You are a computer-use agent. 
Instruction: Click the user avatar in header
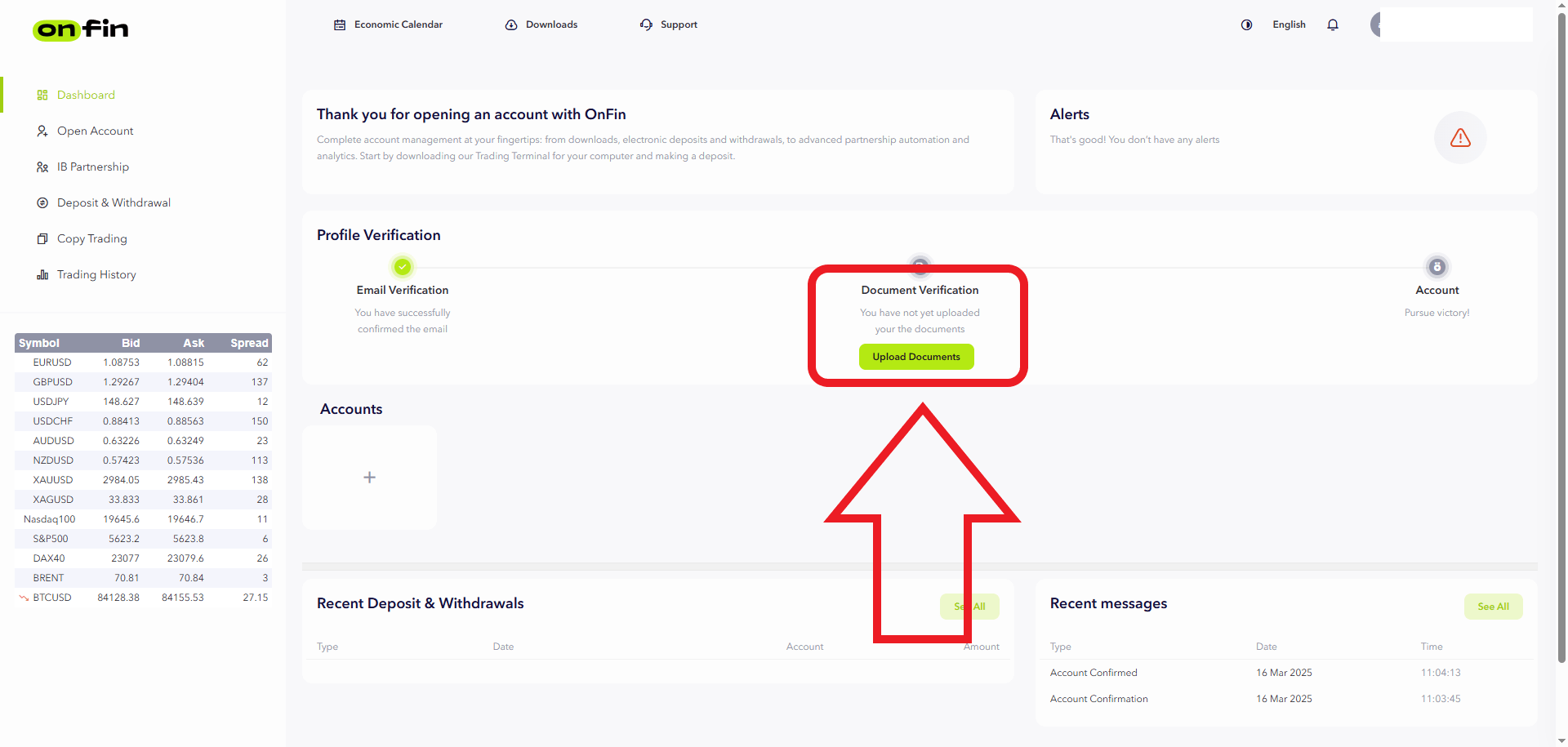1376,24
